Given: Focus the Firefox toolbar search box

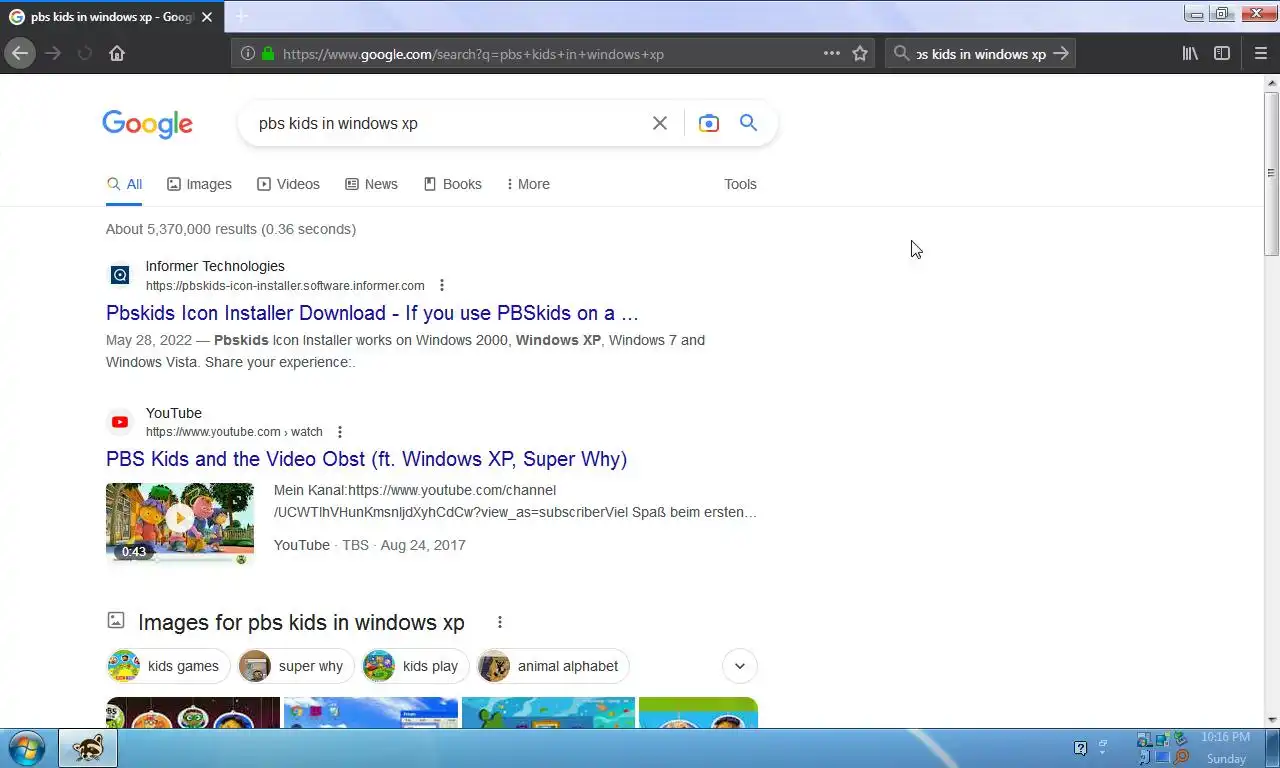Looking at the screenshot, I should click(x=980, y=54).
